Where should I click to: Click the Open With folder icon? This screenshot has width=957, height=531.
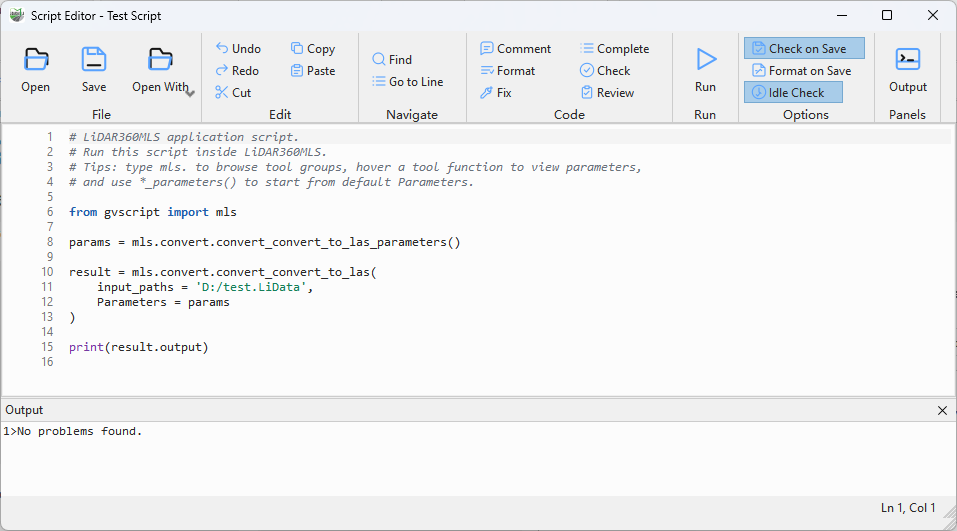click(161, 60)
